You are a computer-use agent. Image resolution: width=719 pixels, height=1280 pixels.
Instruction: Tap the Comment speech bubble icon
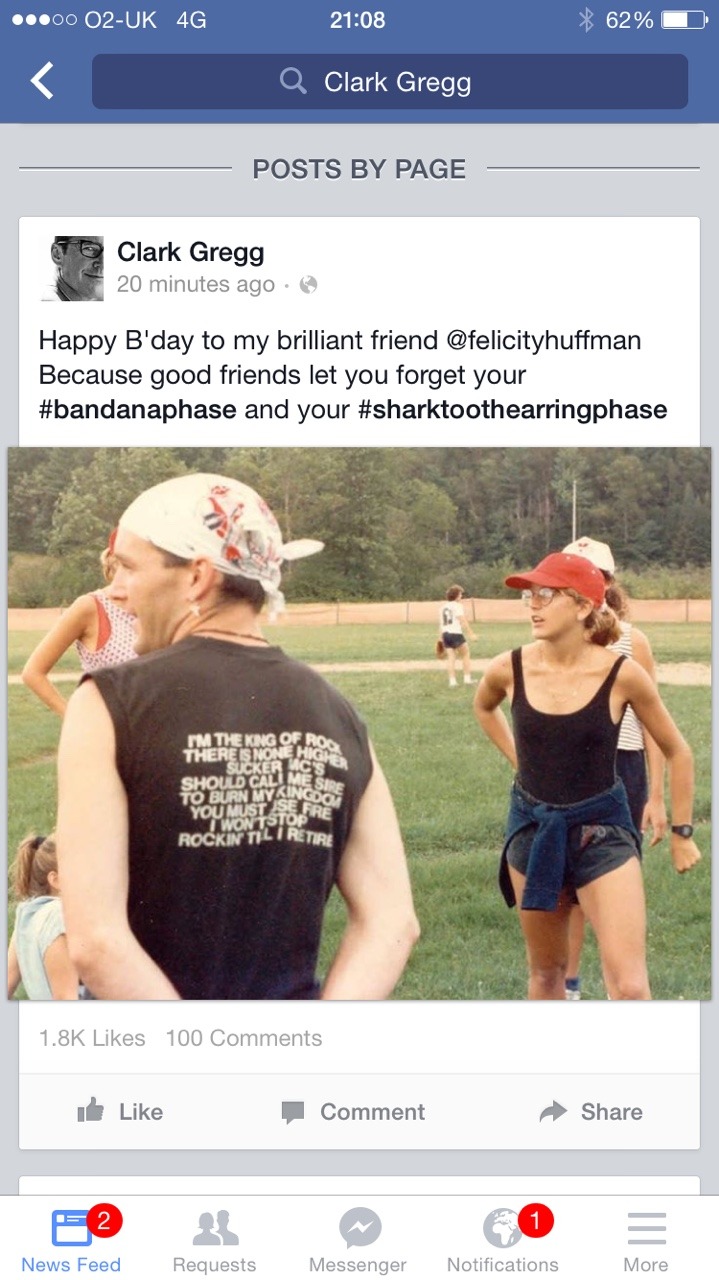pyautogui.click(x=293, y=1112)
